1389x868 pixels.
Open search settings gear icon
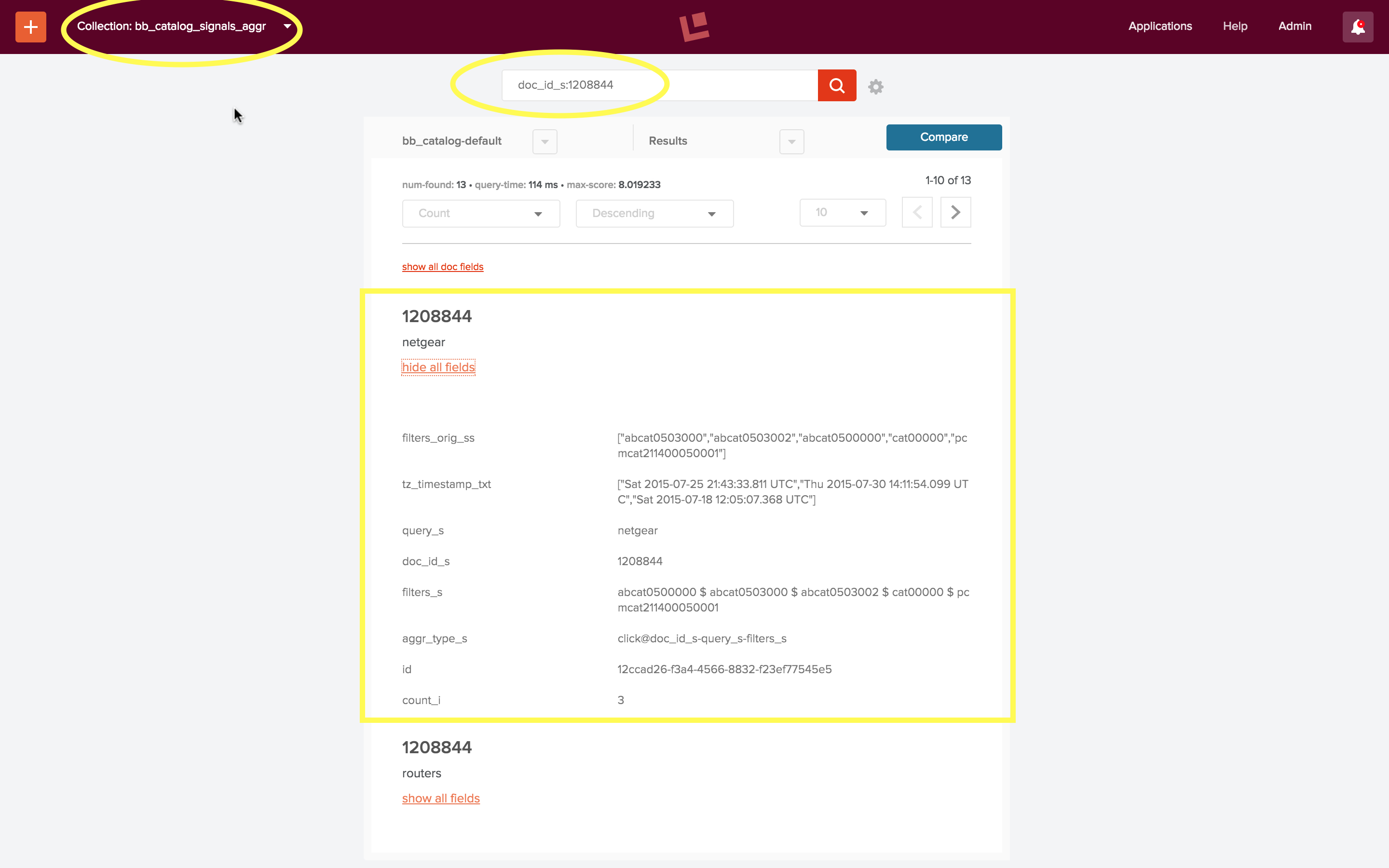point(875,87)
